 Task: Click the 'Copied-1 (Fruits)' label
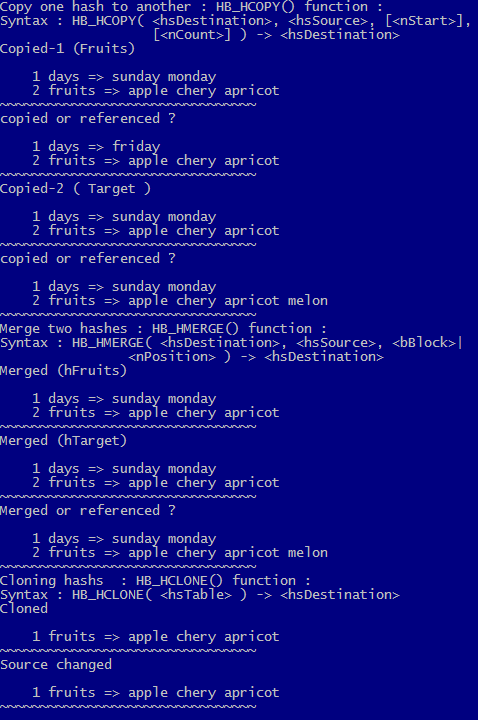point(67,49)
